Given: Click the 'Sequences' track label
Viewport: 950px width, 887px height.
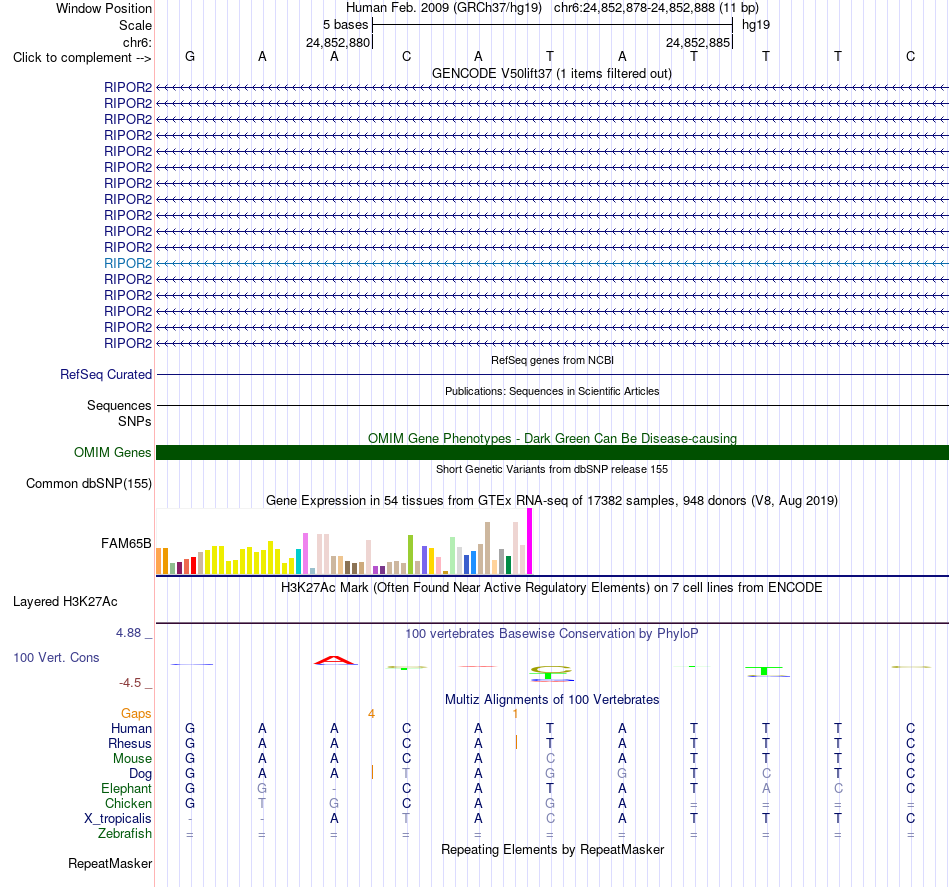Looking at the screenshot, I should tap(119, 405).
